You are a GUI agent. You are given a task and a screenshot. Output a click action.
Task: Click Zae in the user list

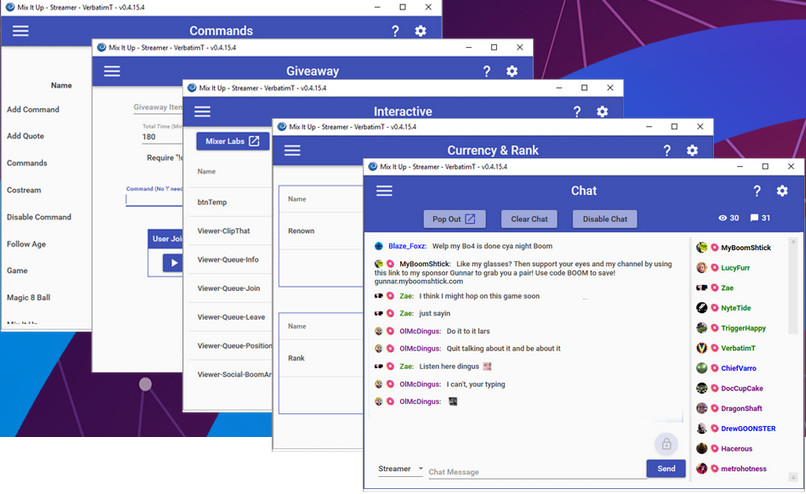(727, 288)
